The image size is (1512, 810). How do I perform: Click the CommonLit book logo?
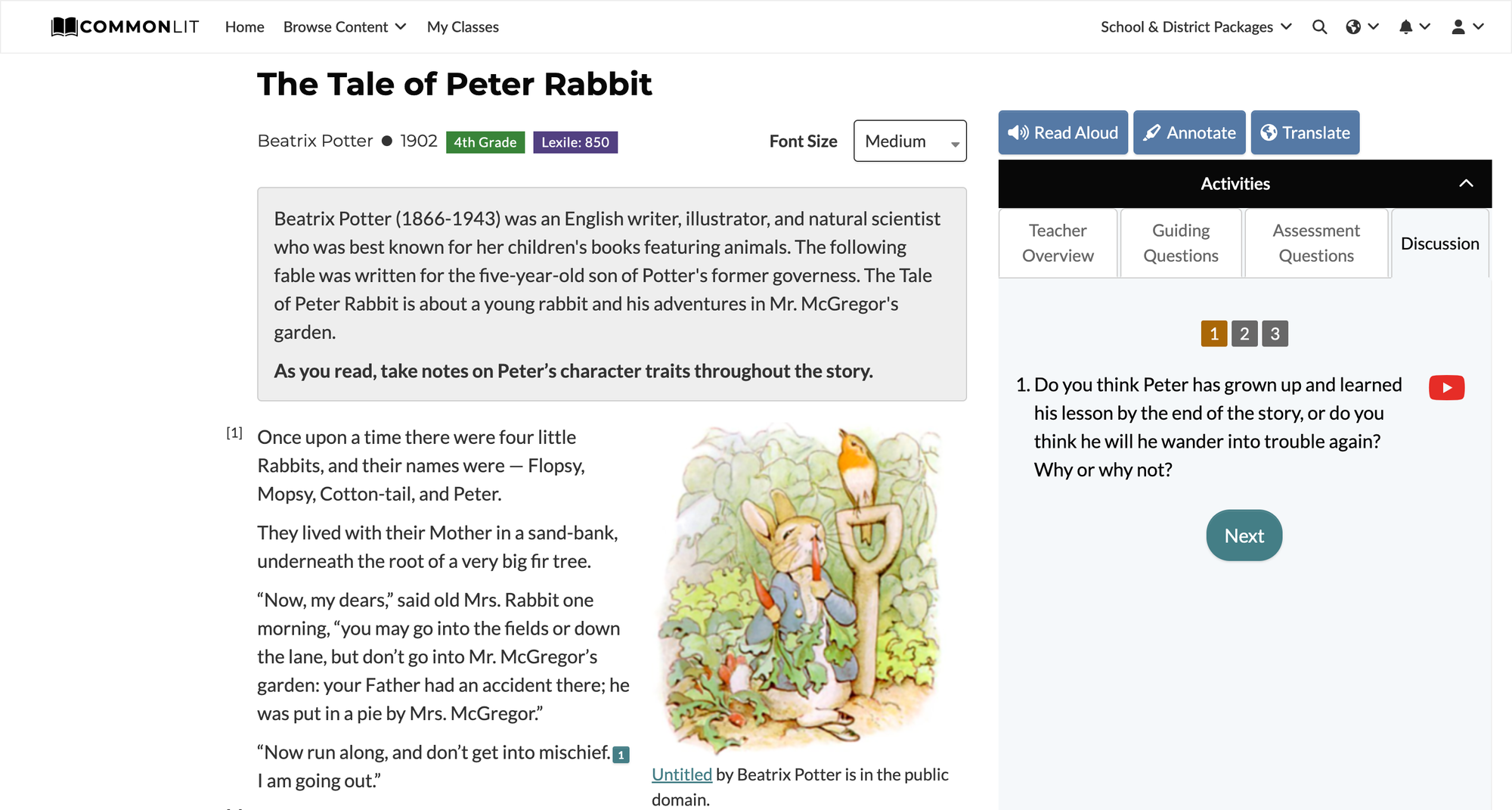point(64,26)
